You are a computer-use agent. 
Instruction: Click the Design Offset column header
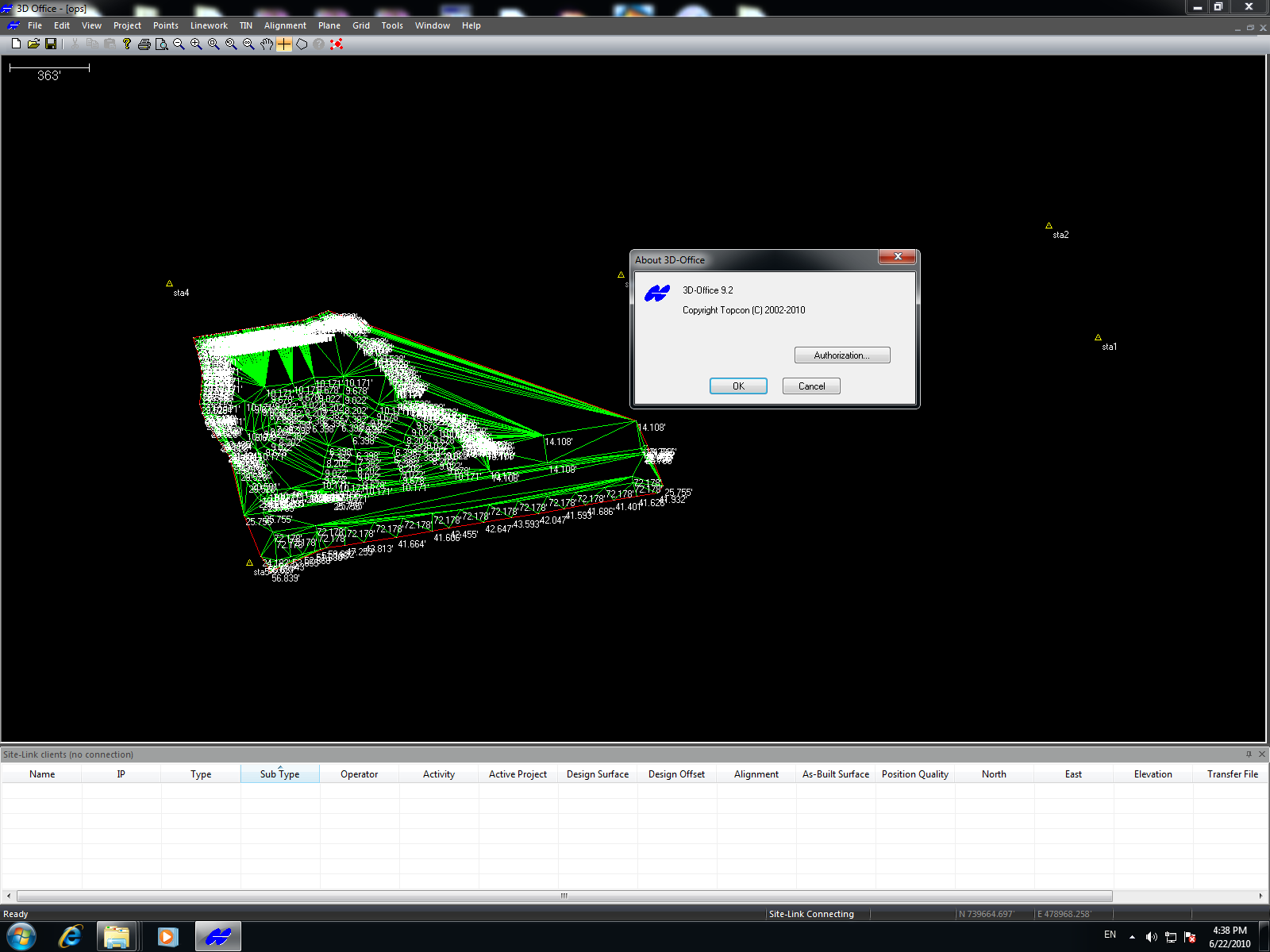677,774
